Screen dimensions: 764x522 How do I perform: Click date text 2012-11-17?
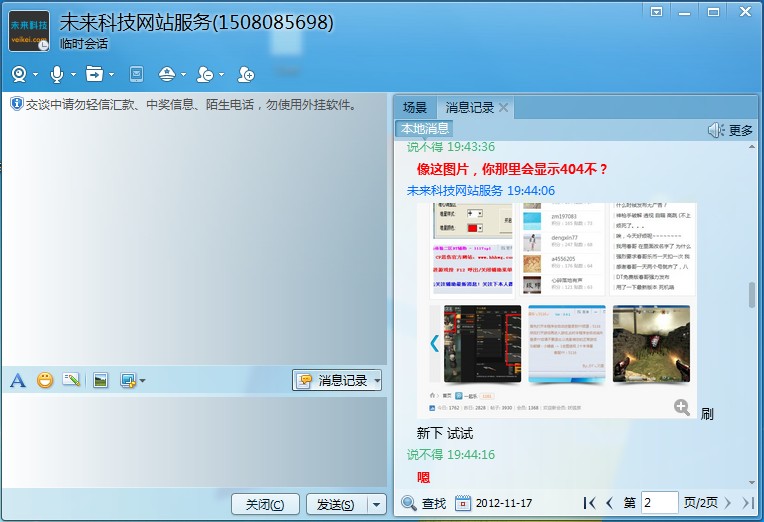point(504,503)
